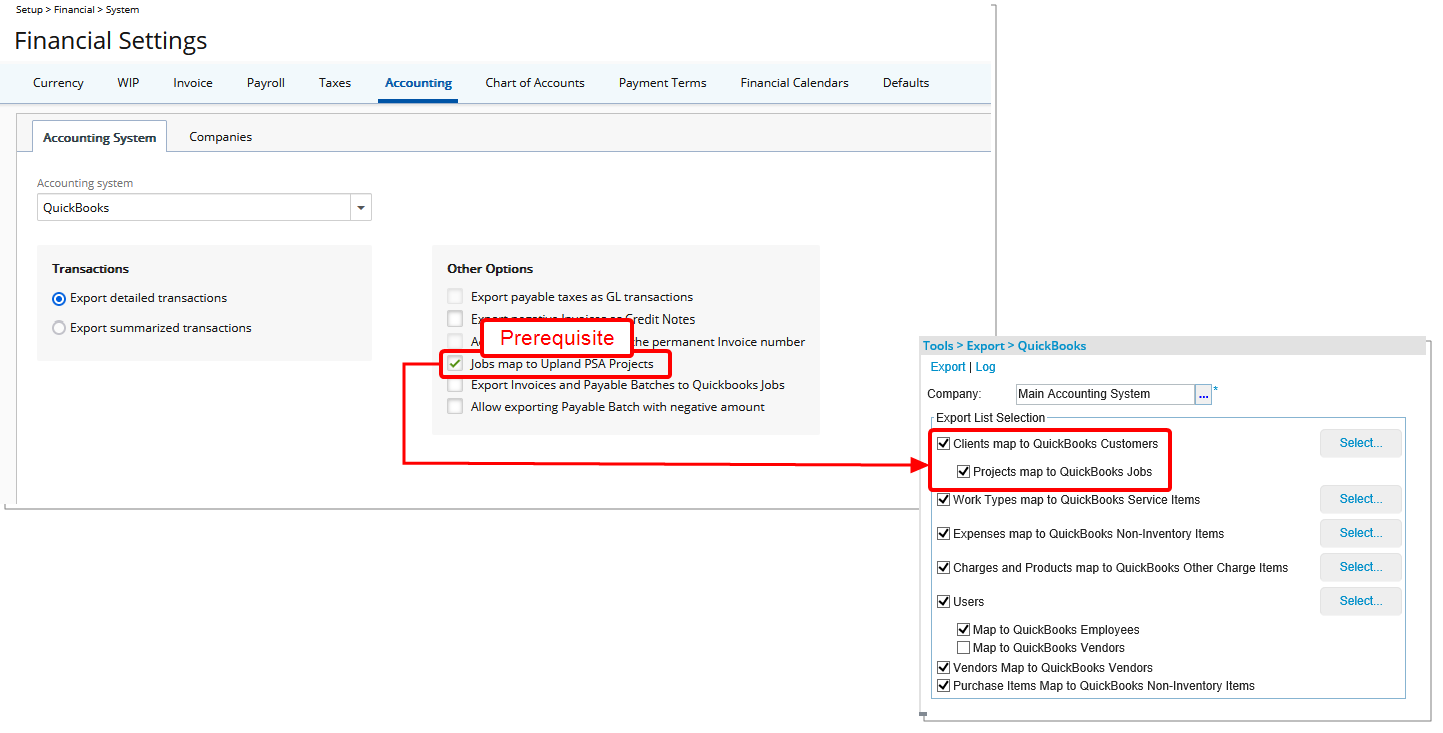Uncheck Projects map to QuickBooks Jobs
The image size is (1443, 733).
963,472
